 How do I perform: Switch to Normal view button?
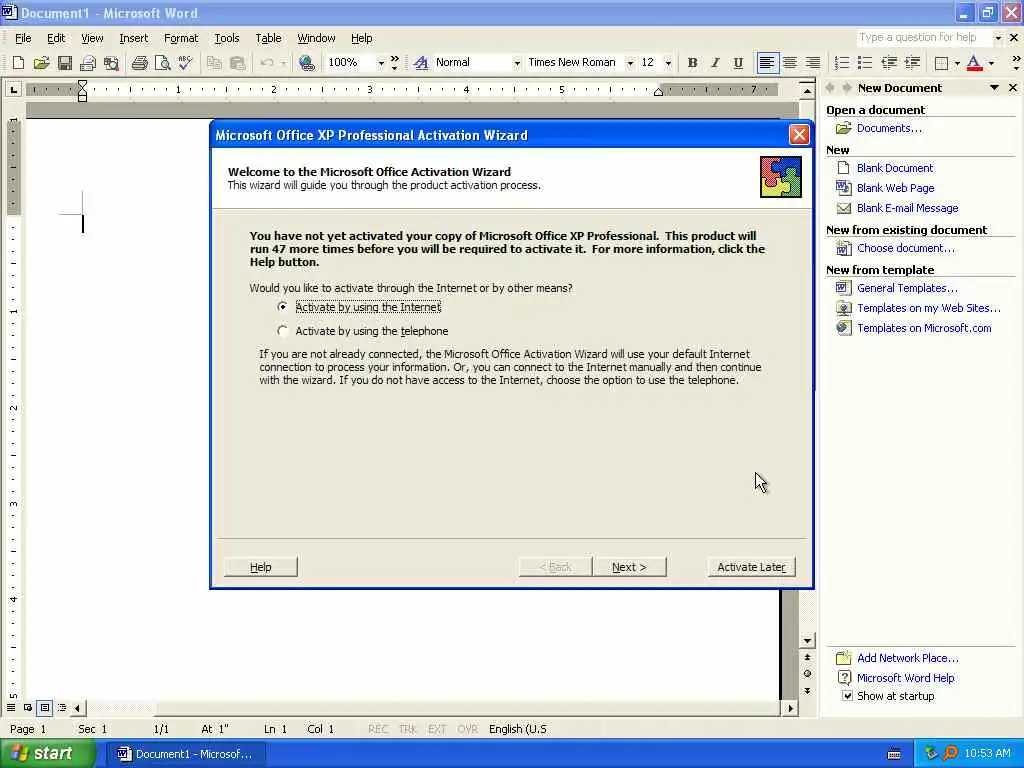[x=11, y=707]
